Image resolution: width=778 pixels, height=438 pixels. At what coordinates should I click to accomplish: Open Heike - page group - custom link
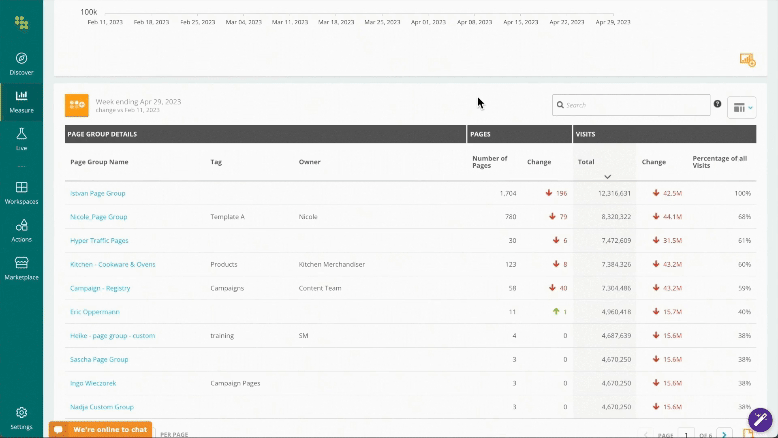pyautogui.click(x=113, y=336)
